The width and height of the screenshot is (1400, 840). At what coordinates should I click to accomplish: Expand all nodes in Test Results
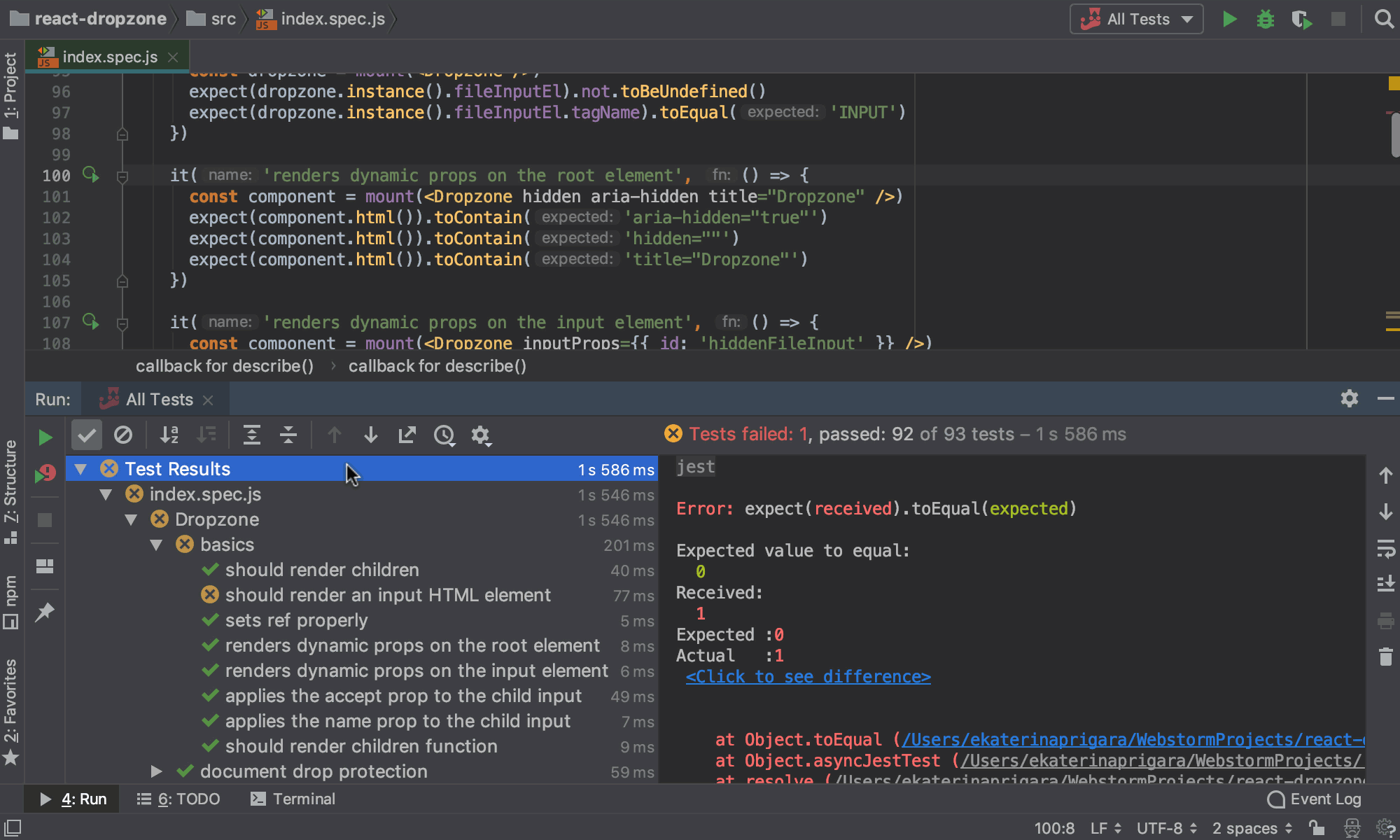[252, 435]
